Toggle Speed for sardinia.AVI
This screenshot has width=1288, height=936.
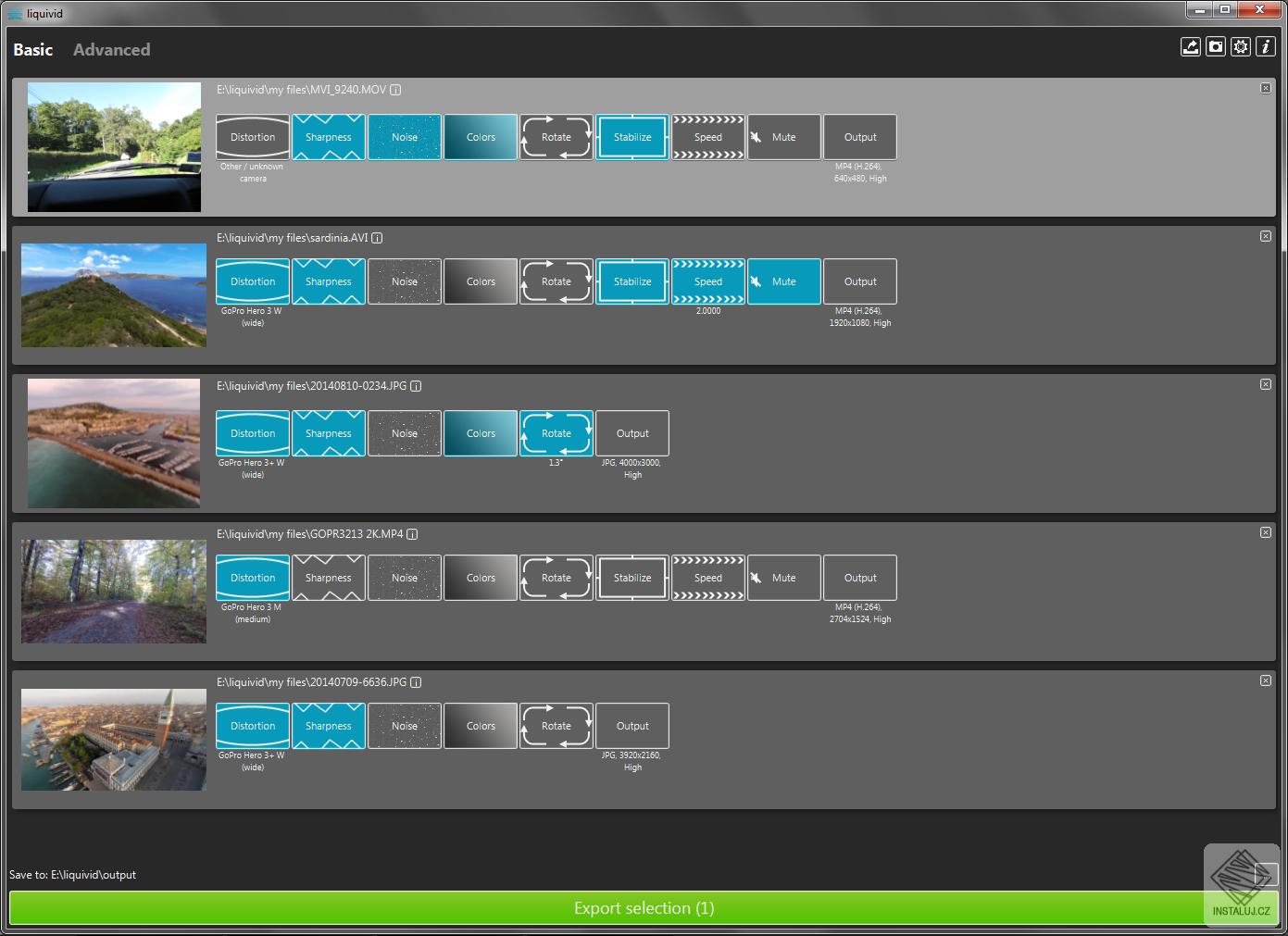point(708,281)
